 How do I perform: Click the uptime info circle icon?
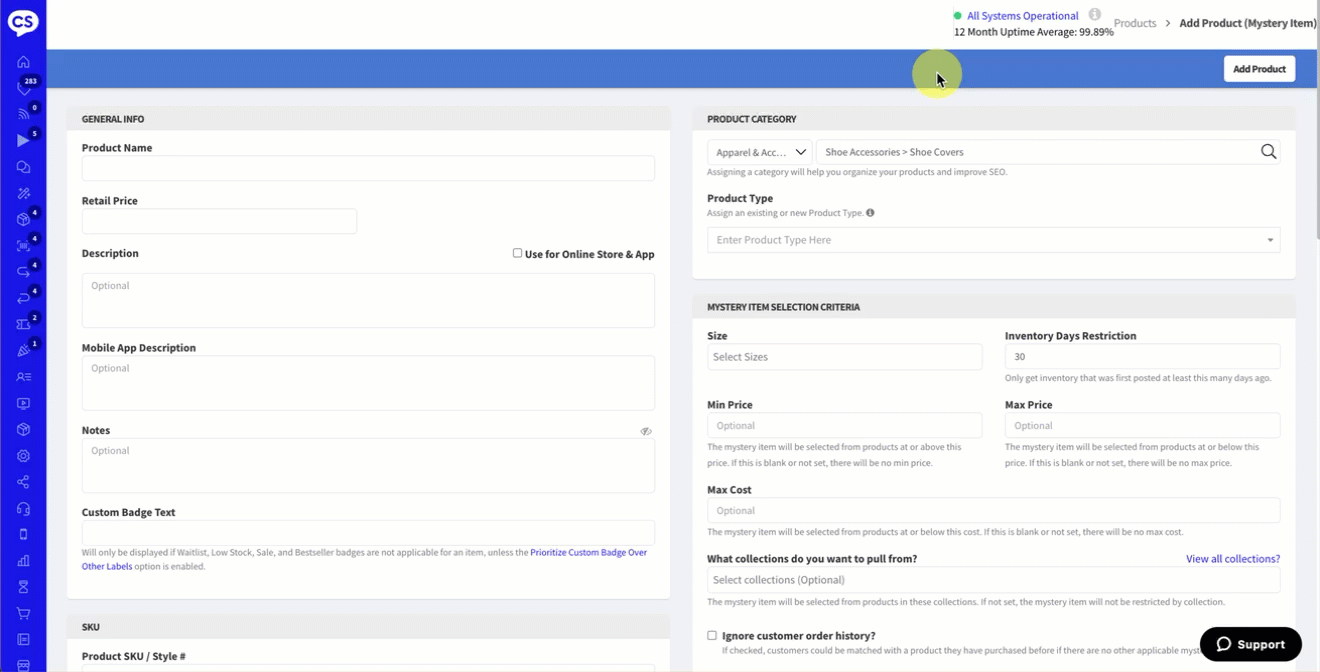pyautogui.click(x=1095, y=15)
